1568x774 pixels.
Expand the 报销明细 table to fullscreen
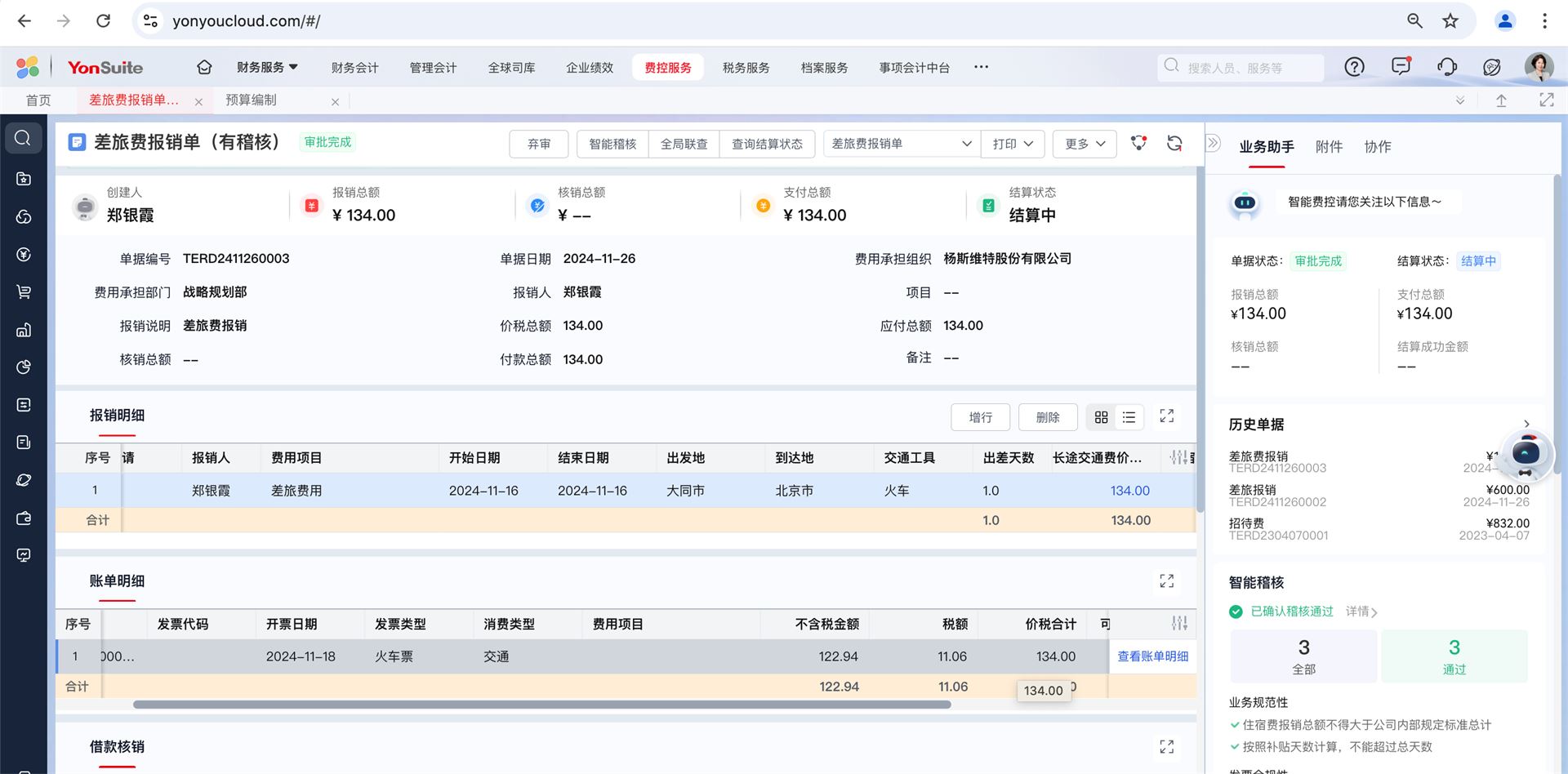tap(1166, 416)
